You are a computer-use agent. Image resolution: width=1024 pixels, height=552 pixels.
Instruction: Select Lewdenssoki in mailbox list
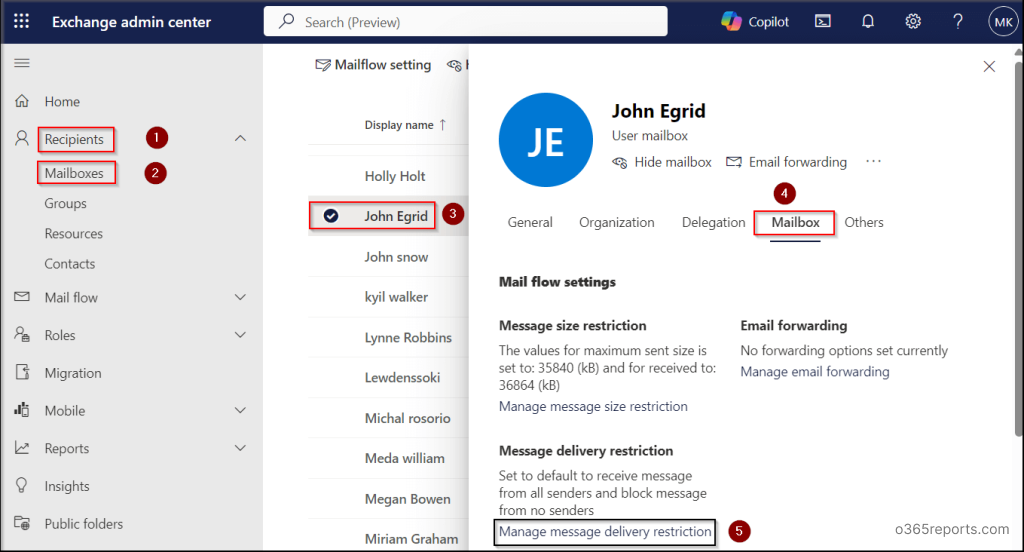[402, 378]
